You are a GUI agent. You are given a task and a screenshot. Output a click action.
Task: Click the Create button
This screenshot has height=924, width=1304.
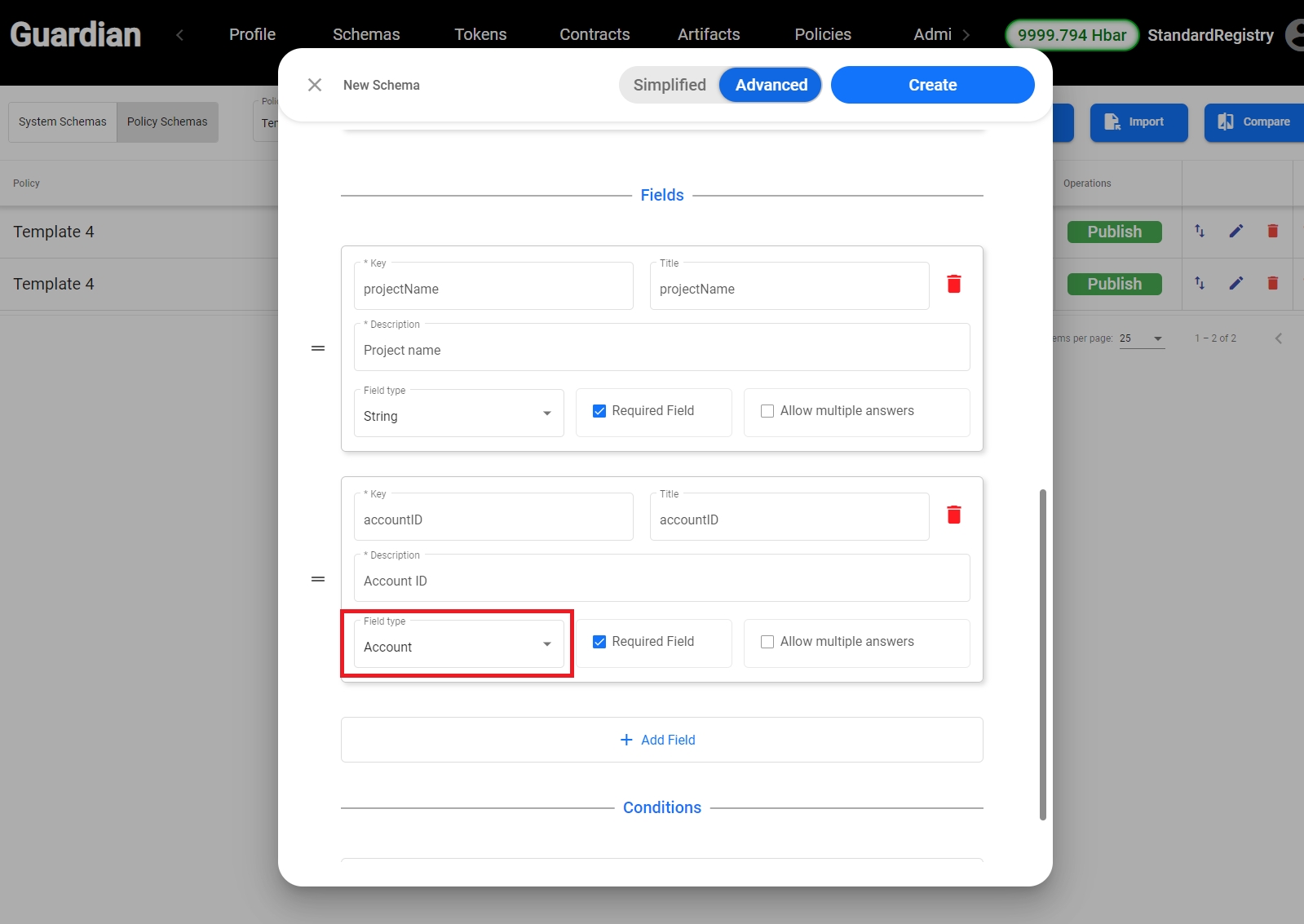(x=932, y=85)
